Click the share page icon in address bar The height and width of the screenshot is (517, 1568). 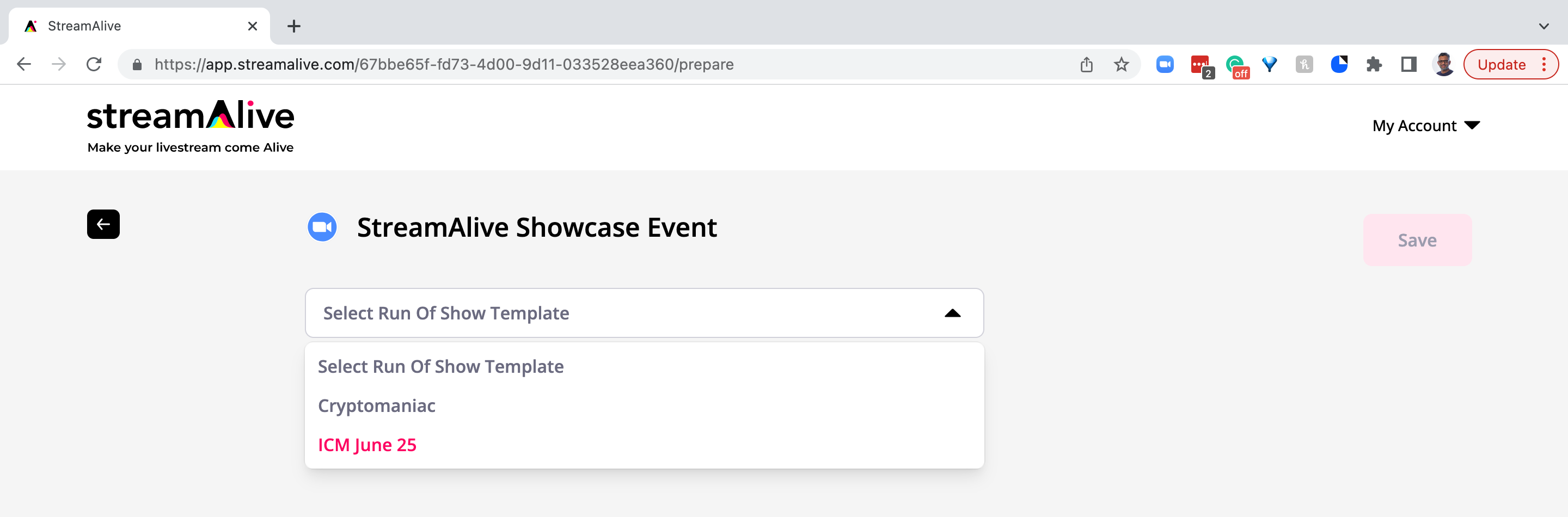(1087, 64)
